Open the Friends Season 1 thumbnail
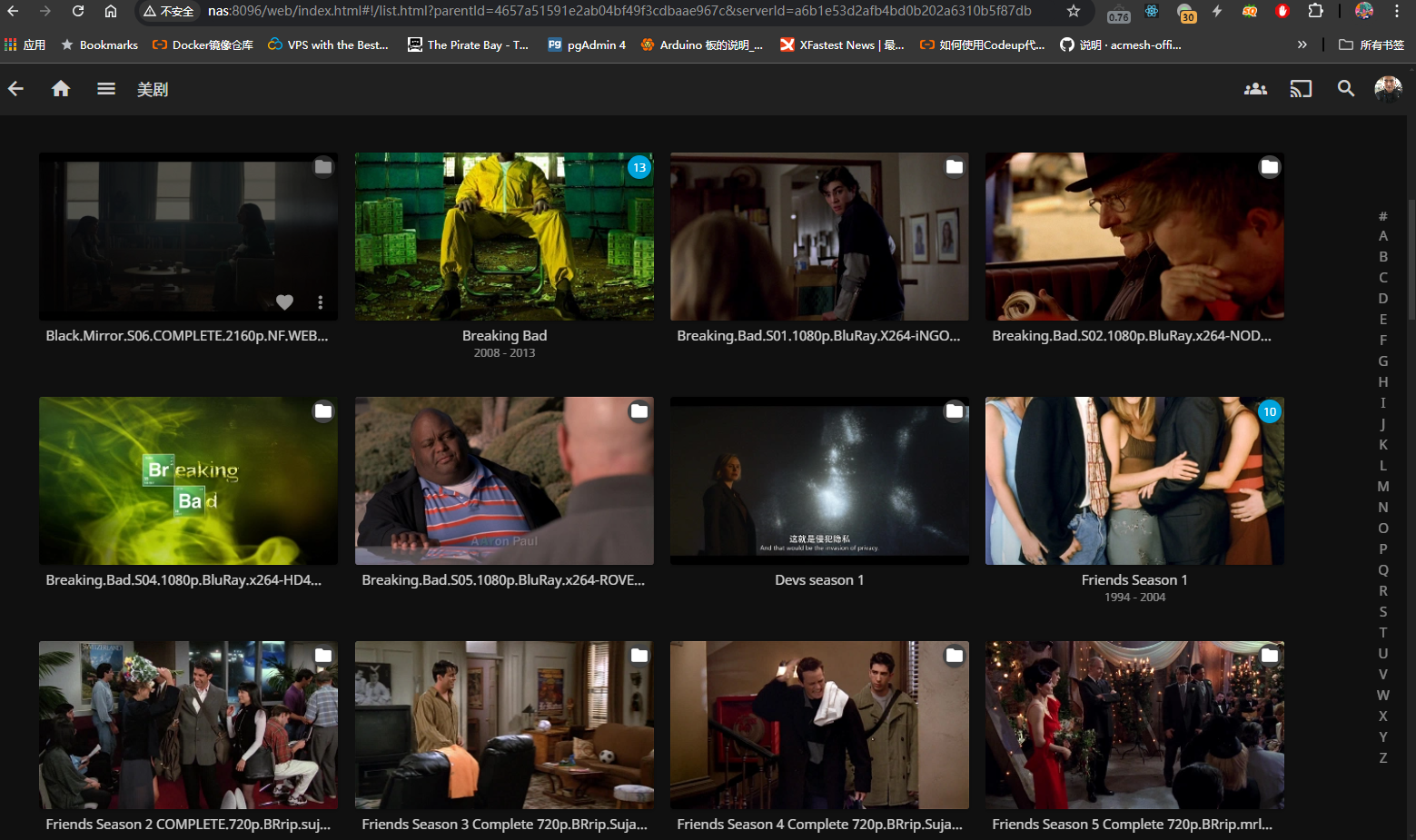 click(1134, 480)
